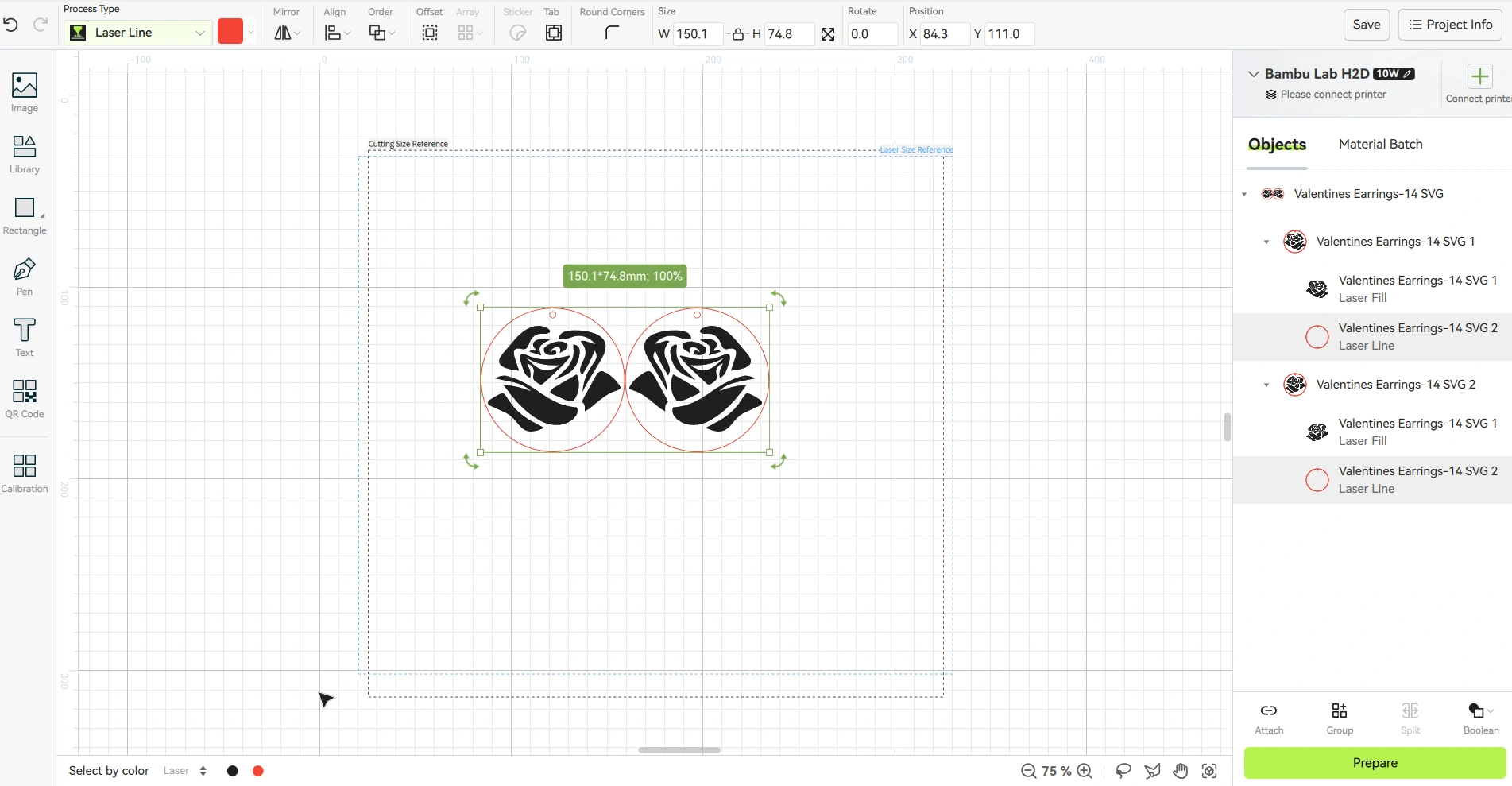This screenshot has height=786, width=1512.
Task: Toggle the aspect ratio lock
Action: pos(738,34)
